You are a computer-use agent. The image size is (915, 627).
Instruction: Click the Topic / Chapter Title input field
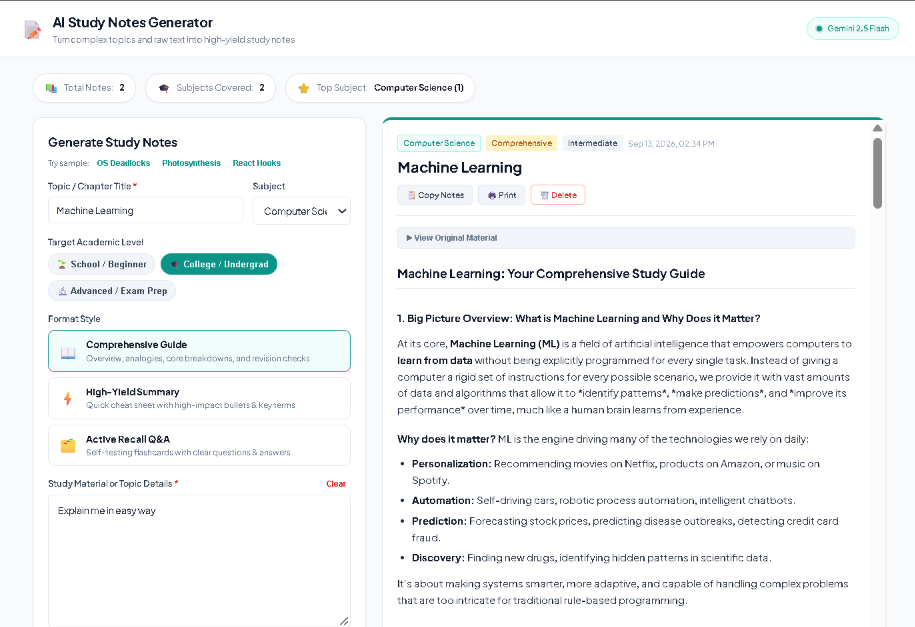click(145, 211)
